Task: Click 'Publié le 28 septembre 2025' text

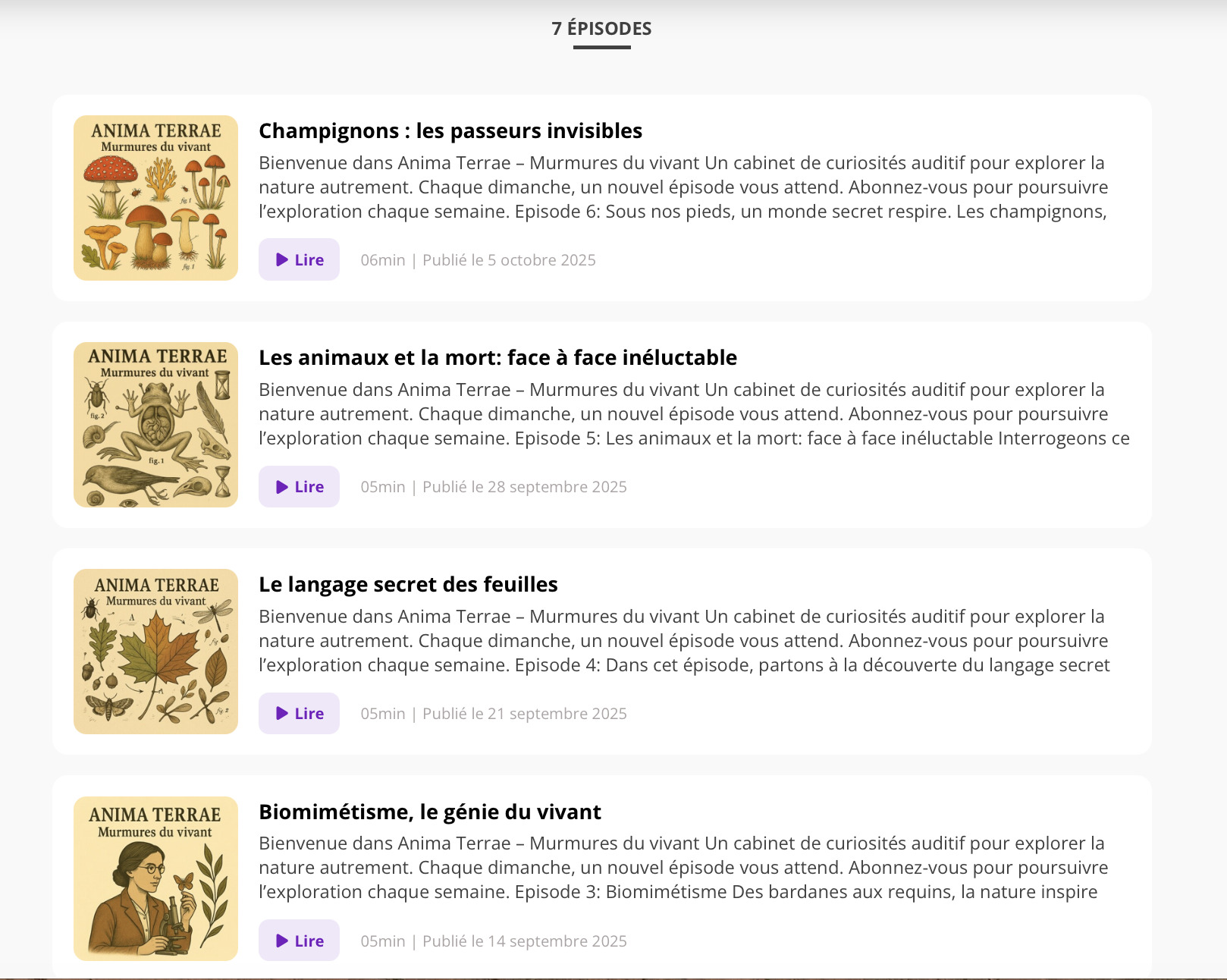Action: coord(524,487)
